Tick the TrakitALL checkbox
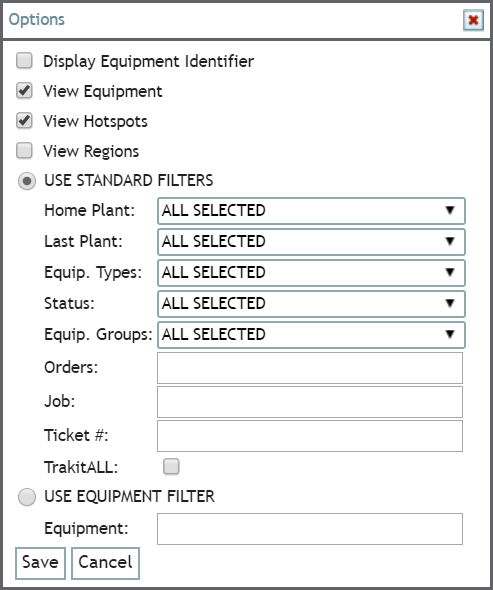Image resolution: width=493 pixels, height=590 pixels. click(171, 467)
